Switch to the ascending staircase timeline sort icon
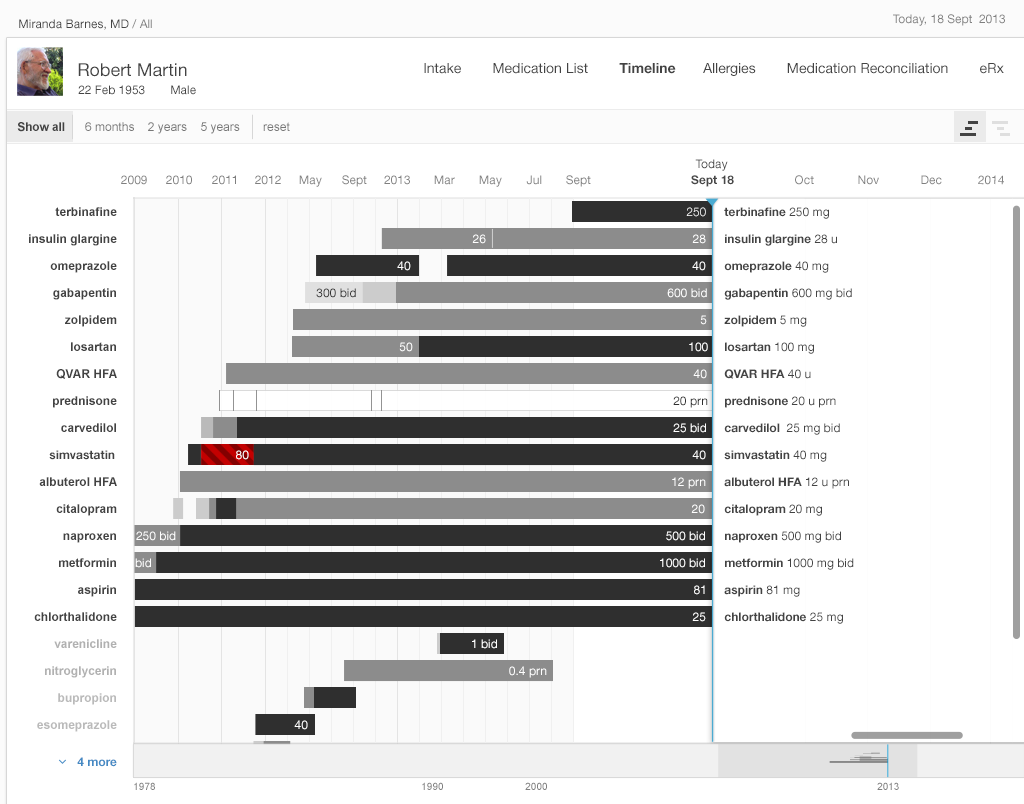1024x804 pixels. point(969,127)
